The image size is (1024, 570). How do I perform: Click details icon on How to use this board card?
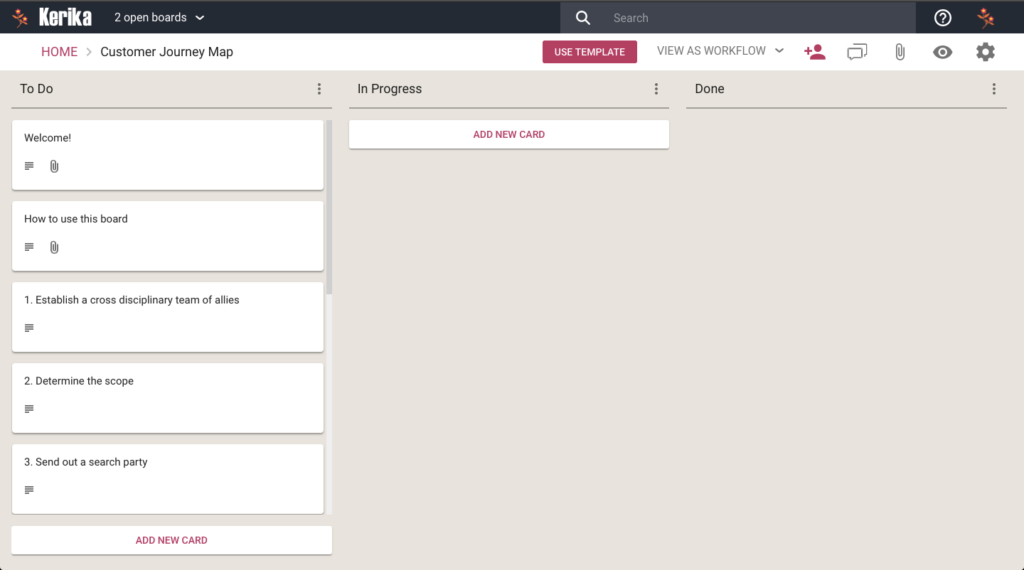click(29, 247)
